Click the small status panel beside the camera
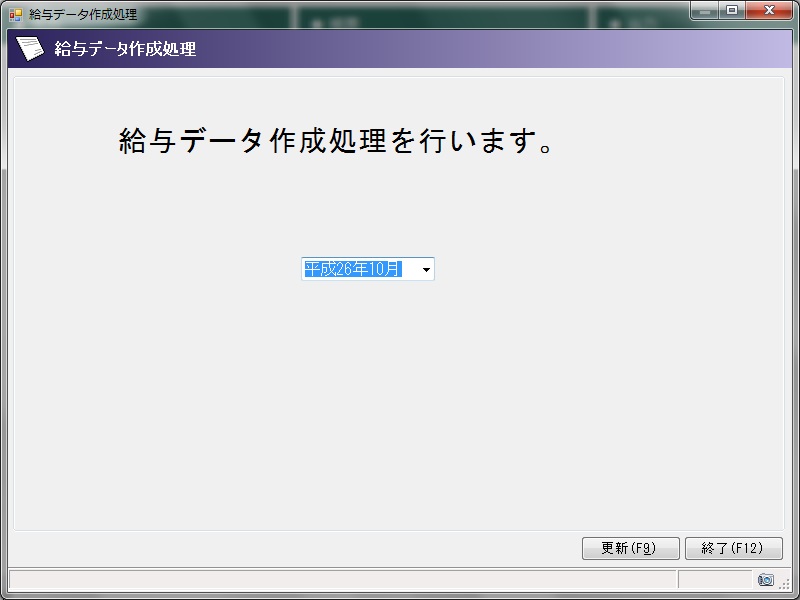800x600 pixels. [714, 580]
